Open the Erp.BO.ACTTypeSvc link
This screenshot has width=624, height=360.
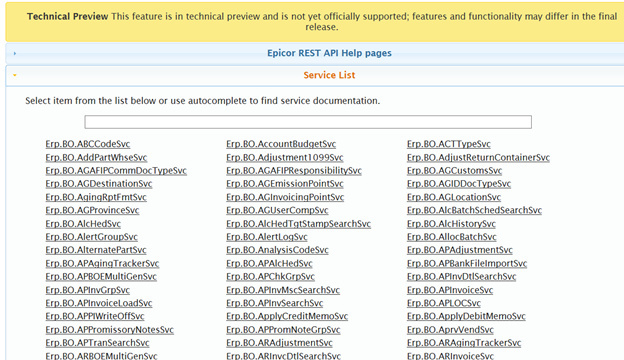tap(448, 144)
